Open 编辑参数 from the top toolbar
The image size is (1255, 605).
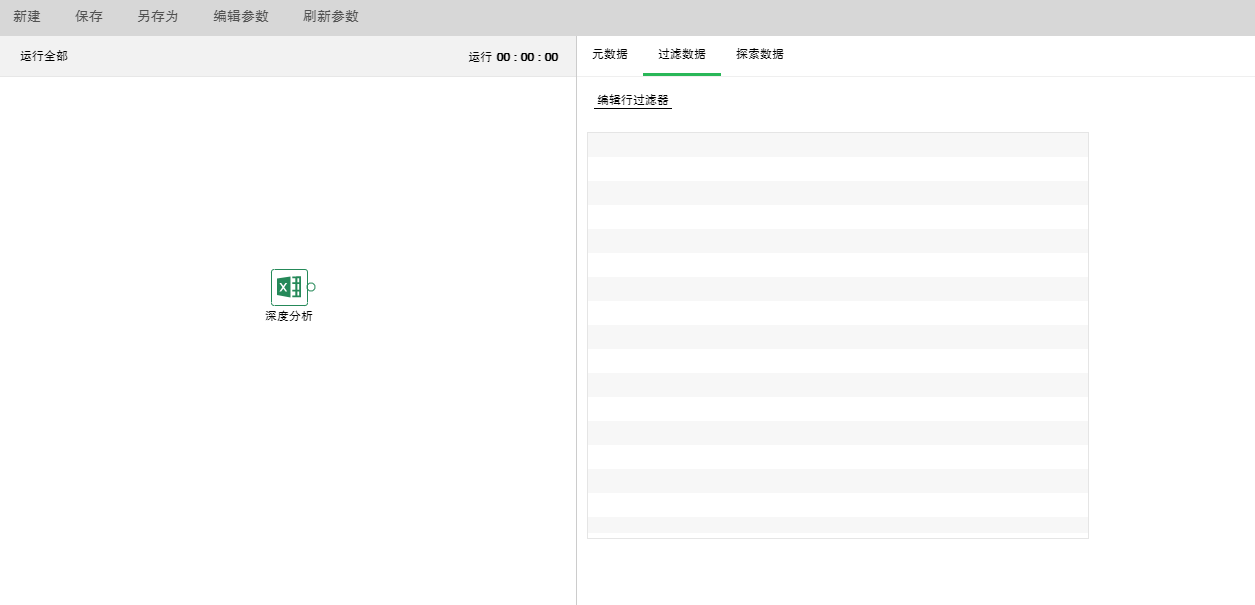(x=241, y=17)
